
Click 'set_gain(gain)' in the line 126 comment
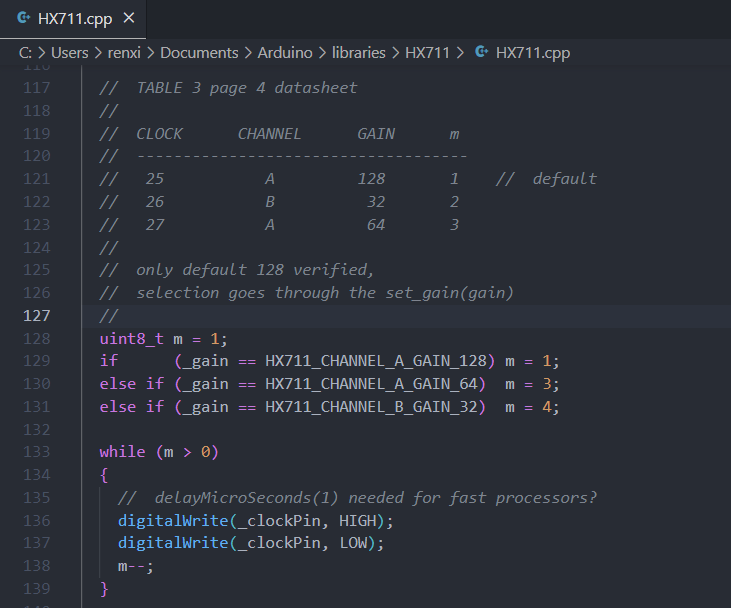tap(449, 293)
